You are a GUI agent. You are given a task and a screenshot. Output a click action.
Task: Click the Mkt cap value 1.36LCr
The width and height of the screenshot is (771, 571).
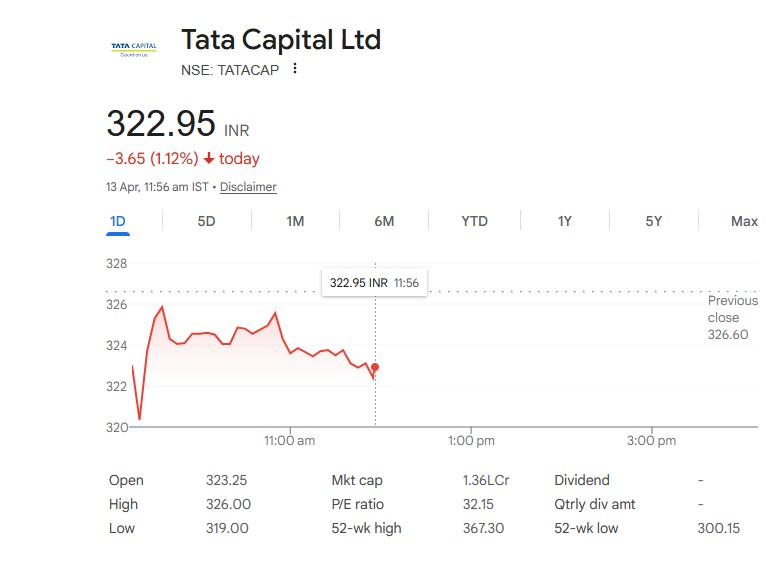479,480
